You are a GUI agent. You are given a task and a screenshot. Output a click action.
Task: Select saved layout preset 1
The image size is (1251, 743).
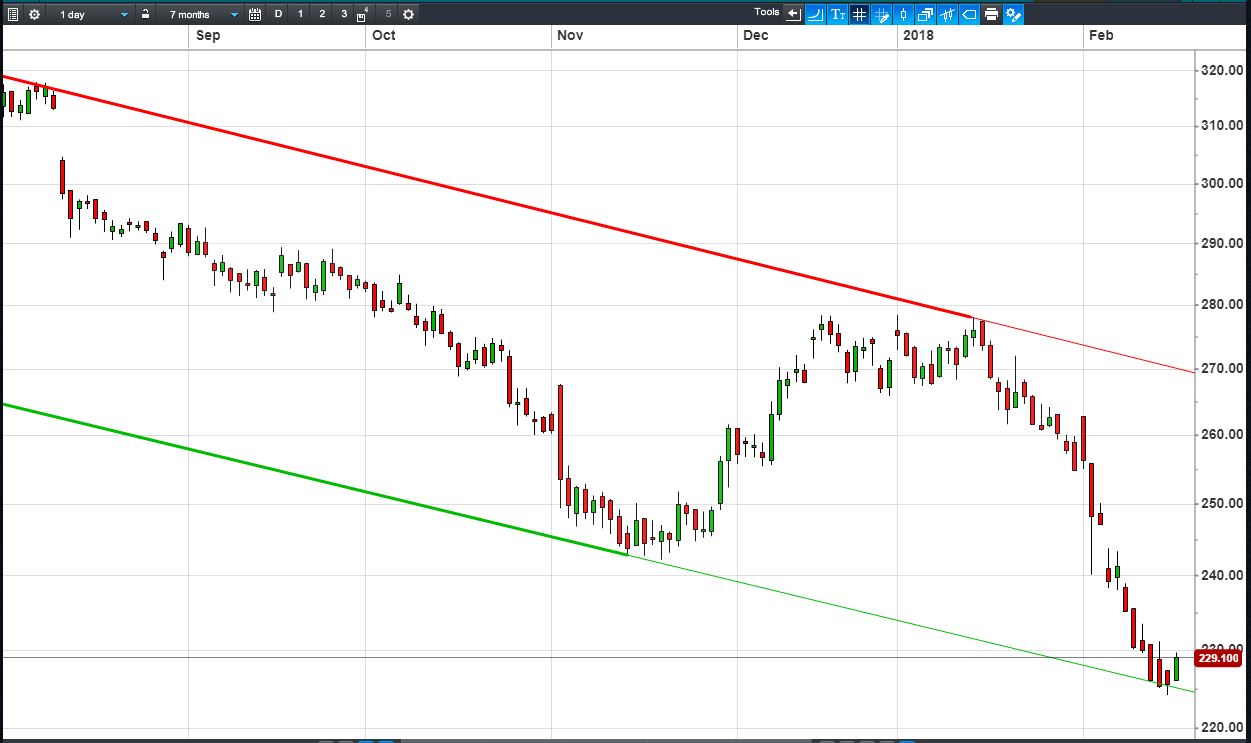pyautogui.click(x=300, y=14)
